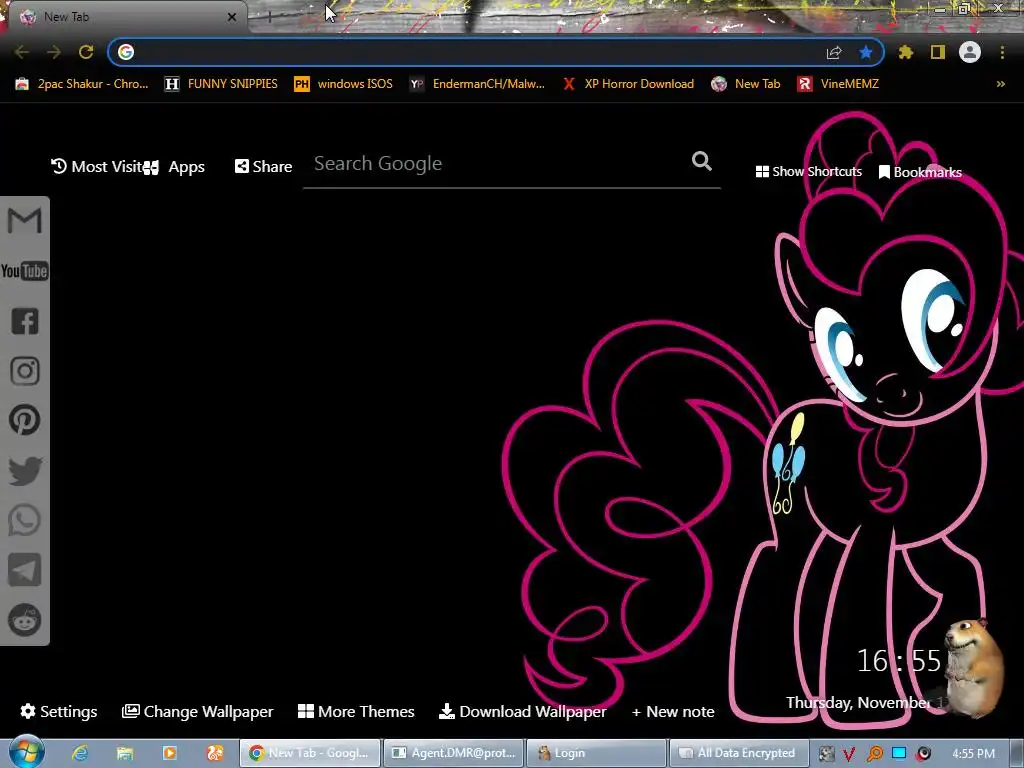Open the VineMEMZ bookmark

click(838, 84)
